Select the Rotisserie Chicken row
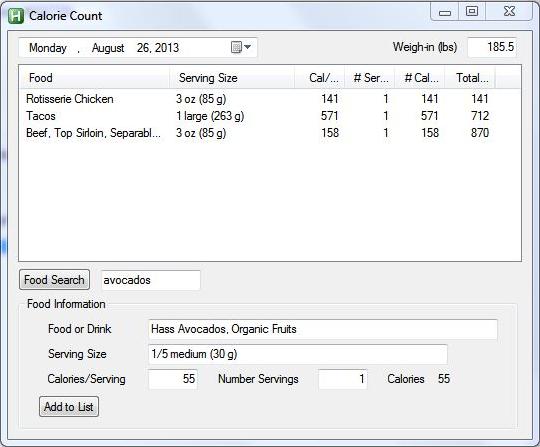540x447 pixels. pyautogui.click(x=270, y=99)
